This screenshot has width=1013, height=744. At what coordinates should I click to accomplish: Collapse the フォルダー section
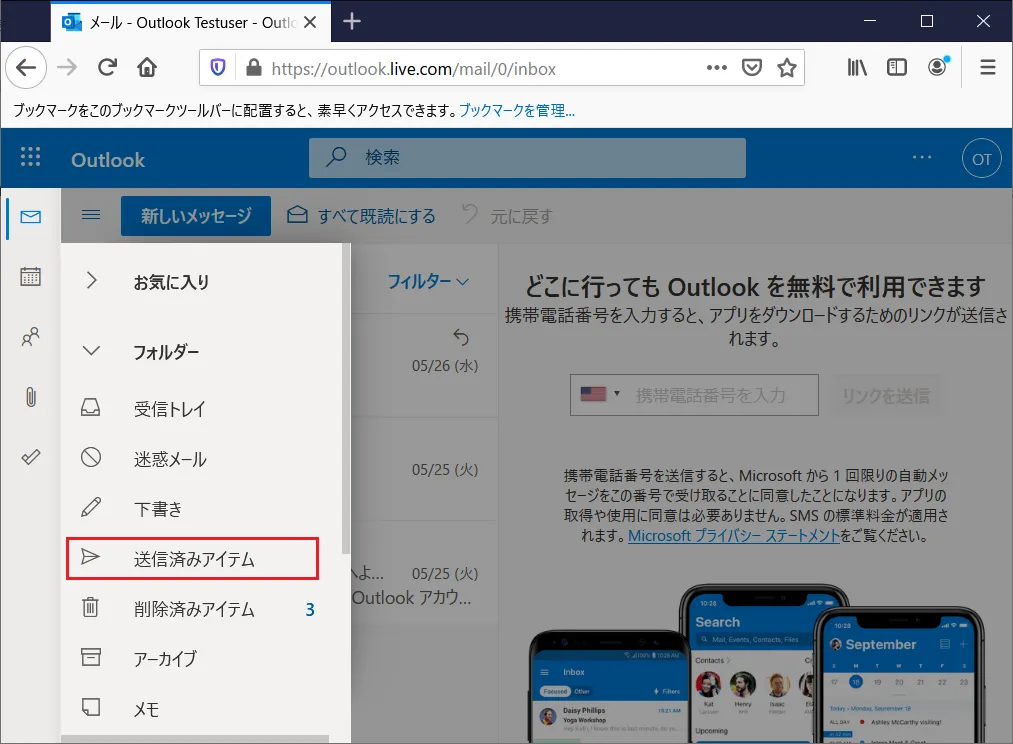point(91,351)
